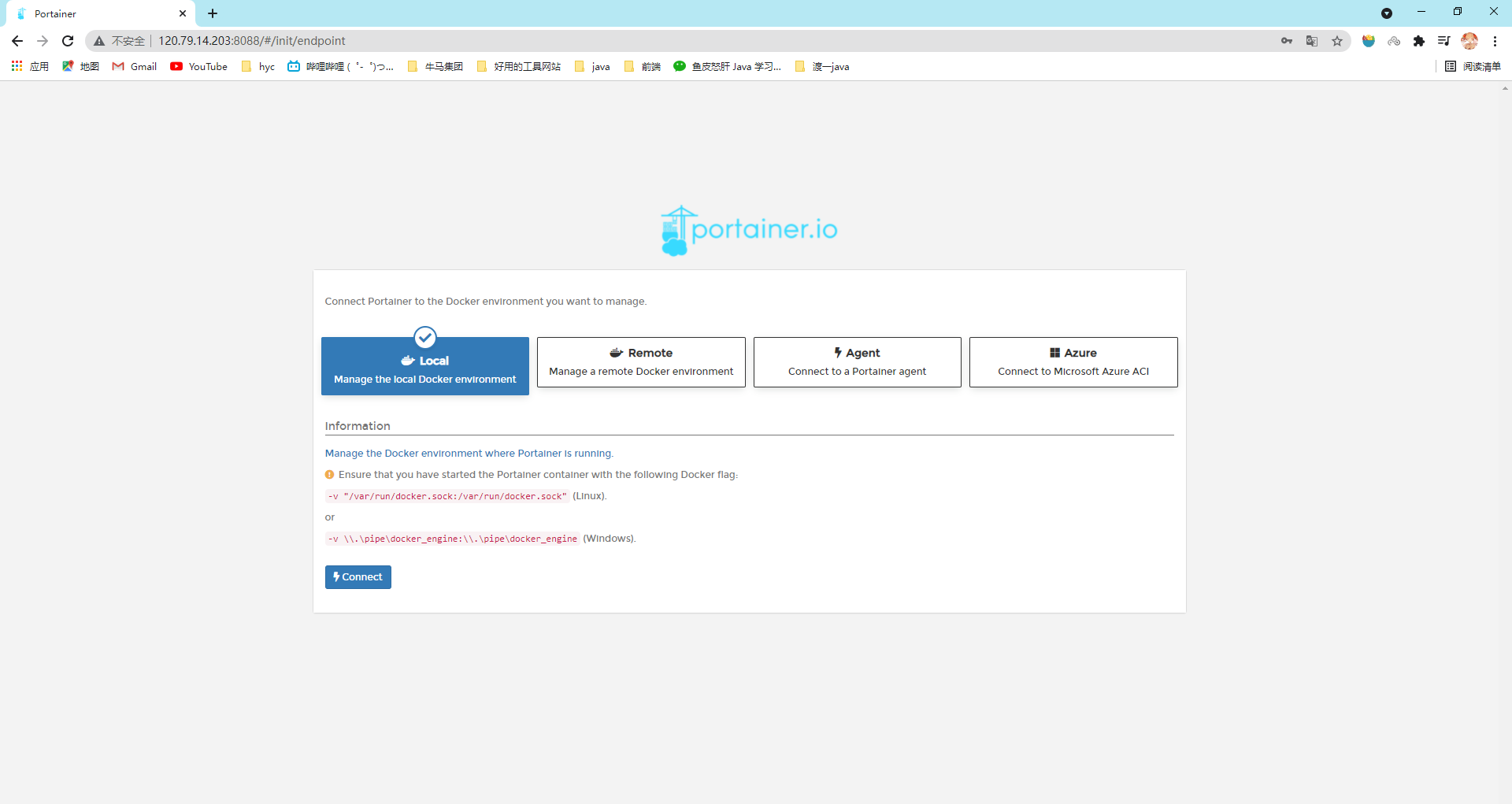The width and height of the screenshot is (1512, 804).
Task: Open a new browser tab
Action: pos(213,13)
